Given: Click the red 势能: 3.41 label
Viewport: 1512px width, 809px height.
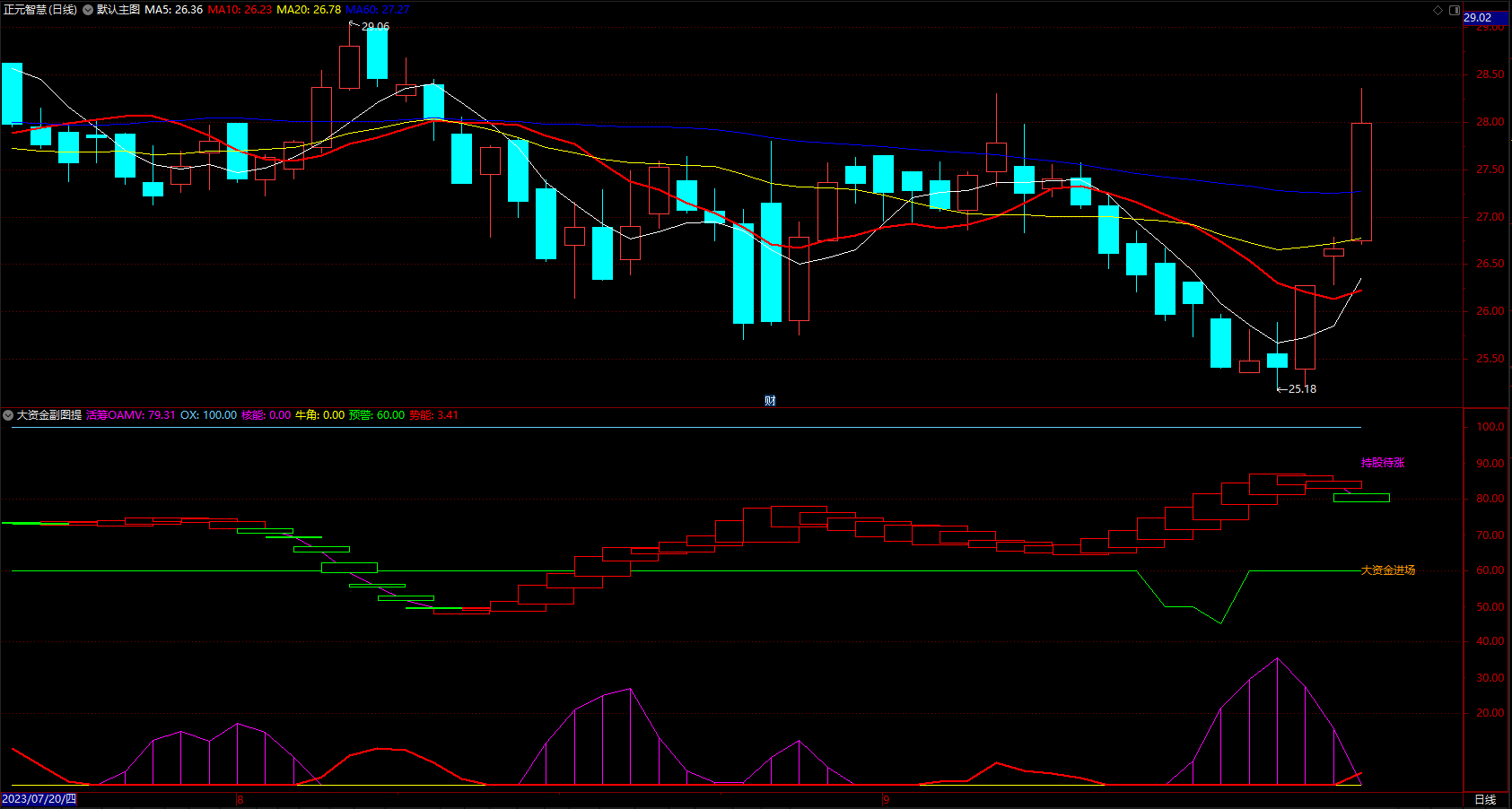Looking at the screenshot, I should pos(433,415).
